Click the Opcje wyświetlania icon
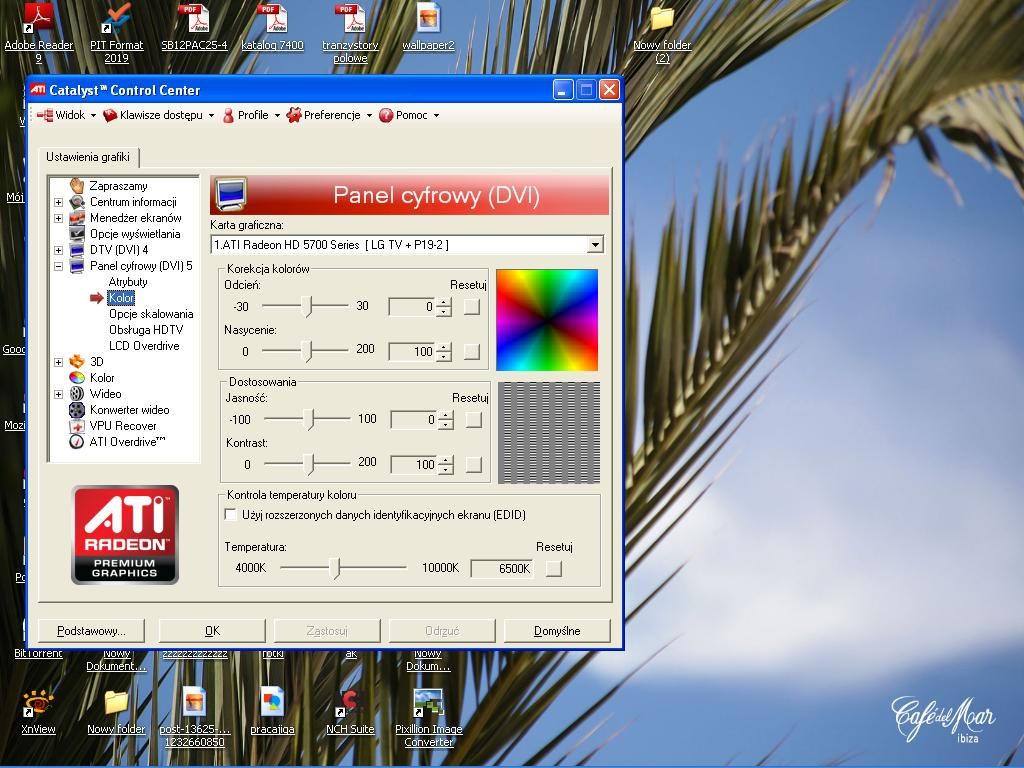 77,234
